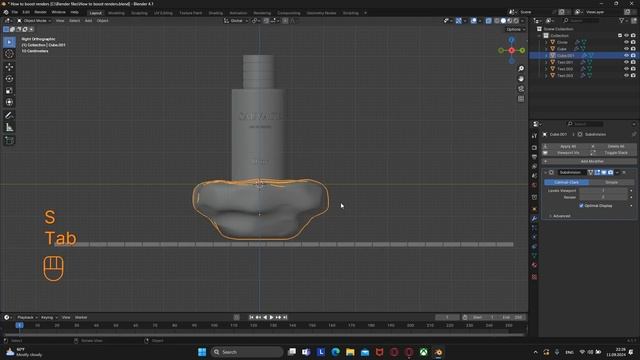Screen dimensions: 640x360
Task: Open the Modifier properties wrench tab
Action: (x=534, y=219)
